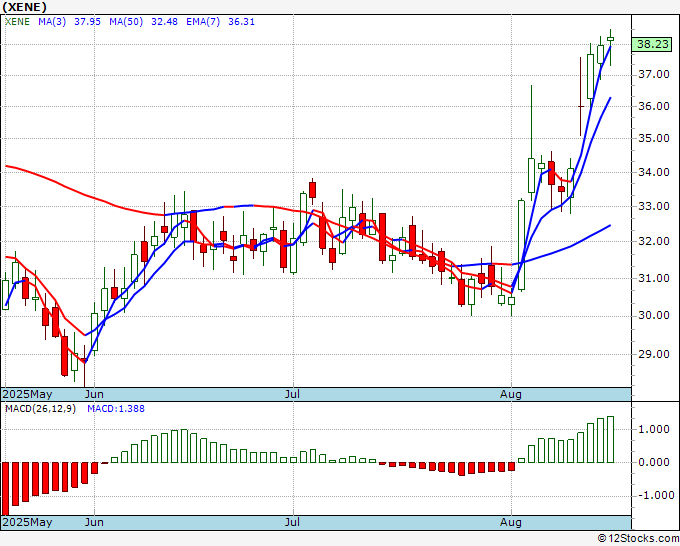Click the EMA(7) legend label
This screenshot has height=546, width=680.
tap(203, 22)
